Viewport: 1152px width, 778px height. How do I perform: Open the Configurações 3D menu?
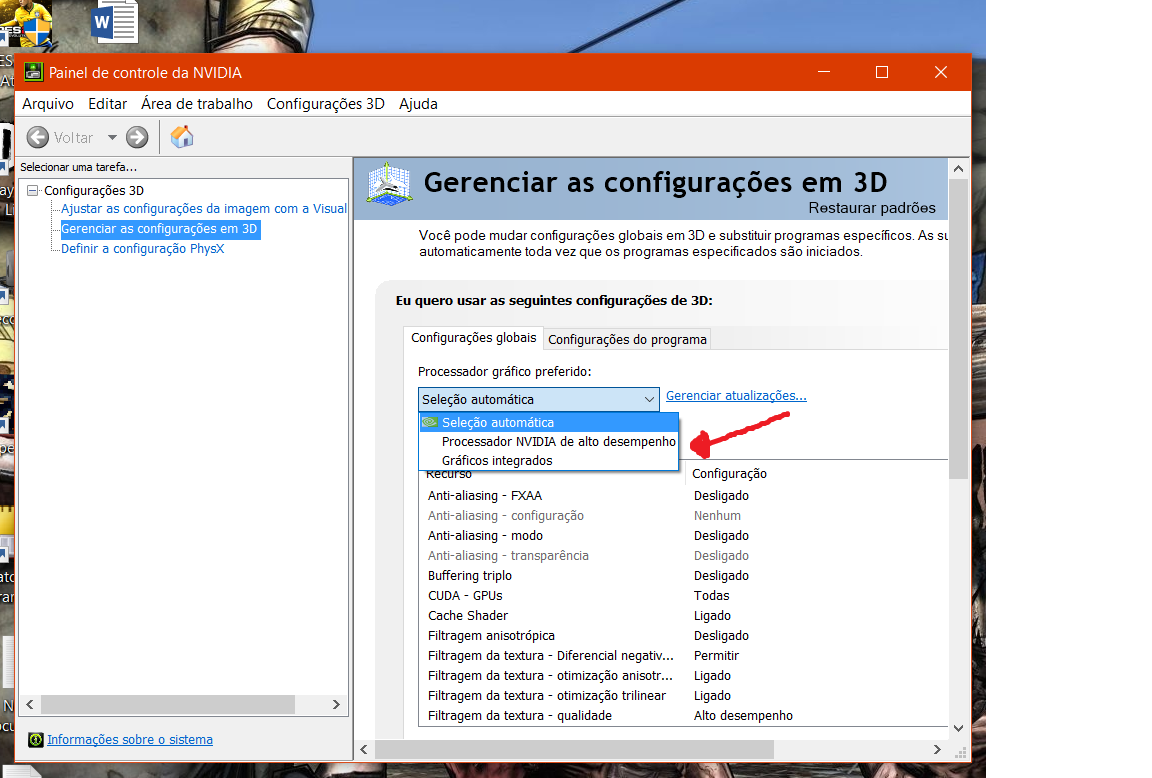(x=325, y=104)
